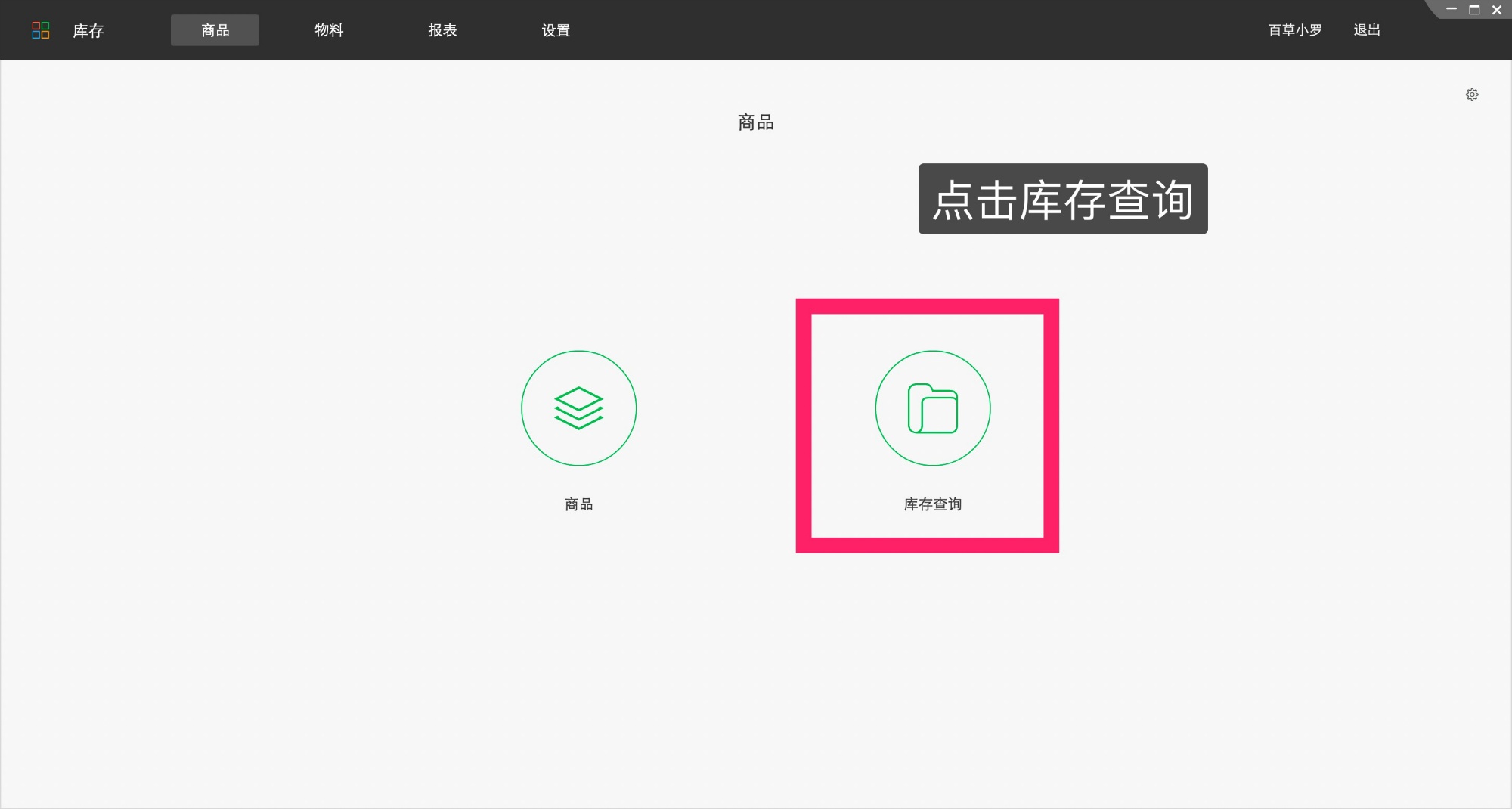
Task: Click the layered stack circle for 商品 module
Action: point(578,408)
